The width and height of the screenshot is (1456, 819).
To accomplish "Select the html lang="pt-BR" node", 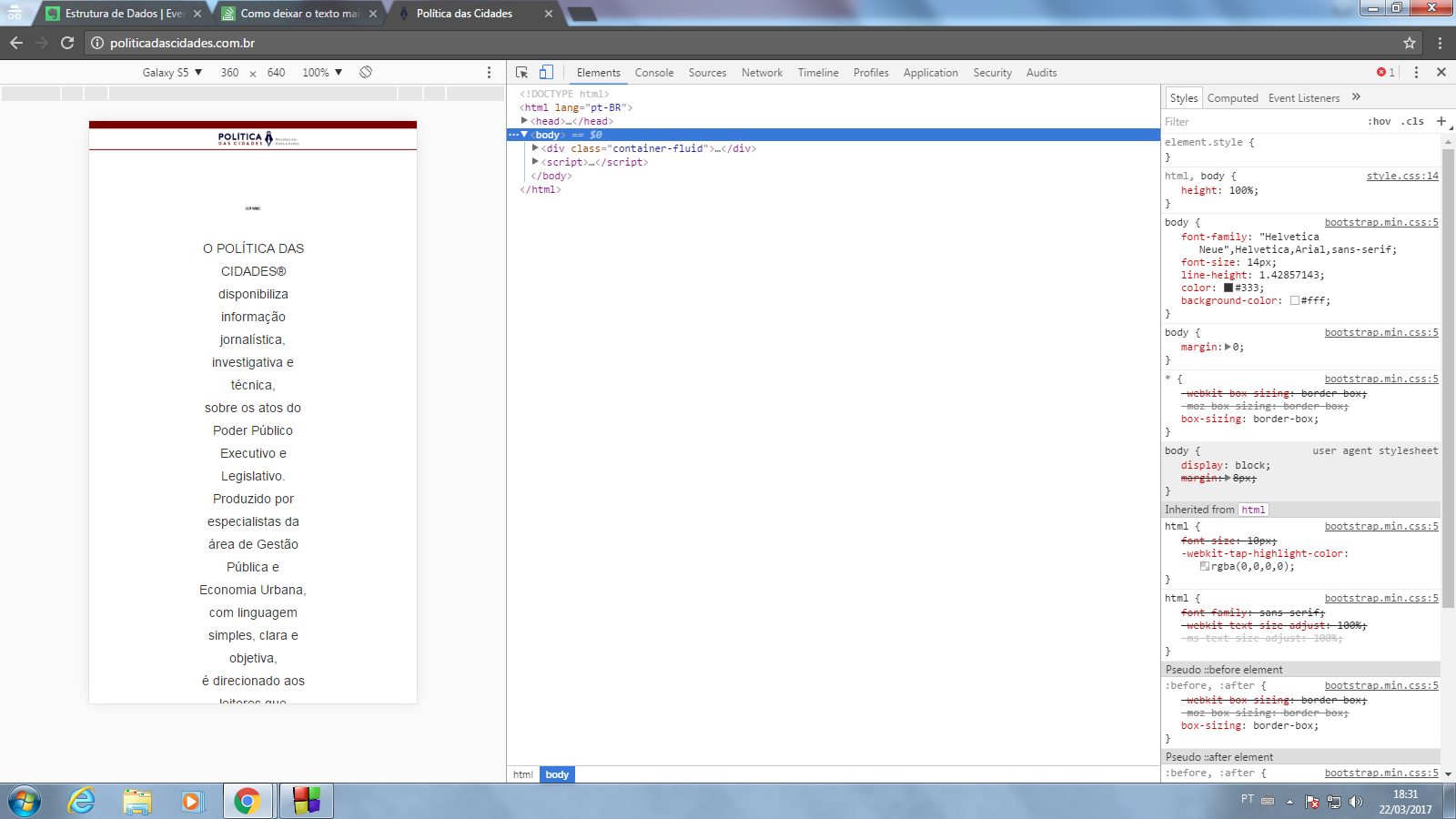I will point(576,107).
